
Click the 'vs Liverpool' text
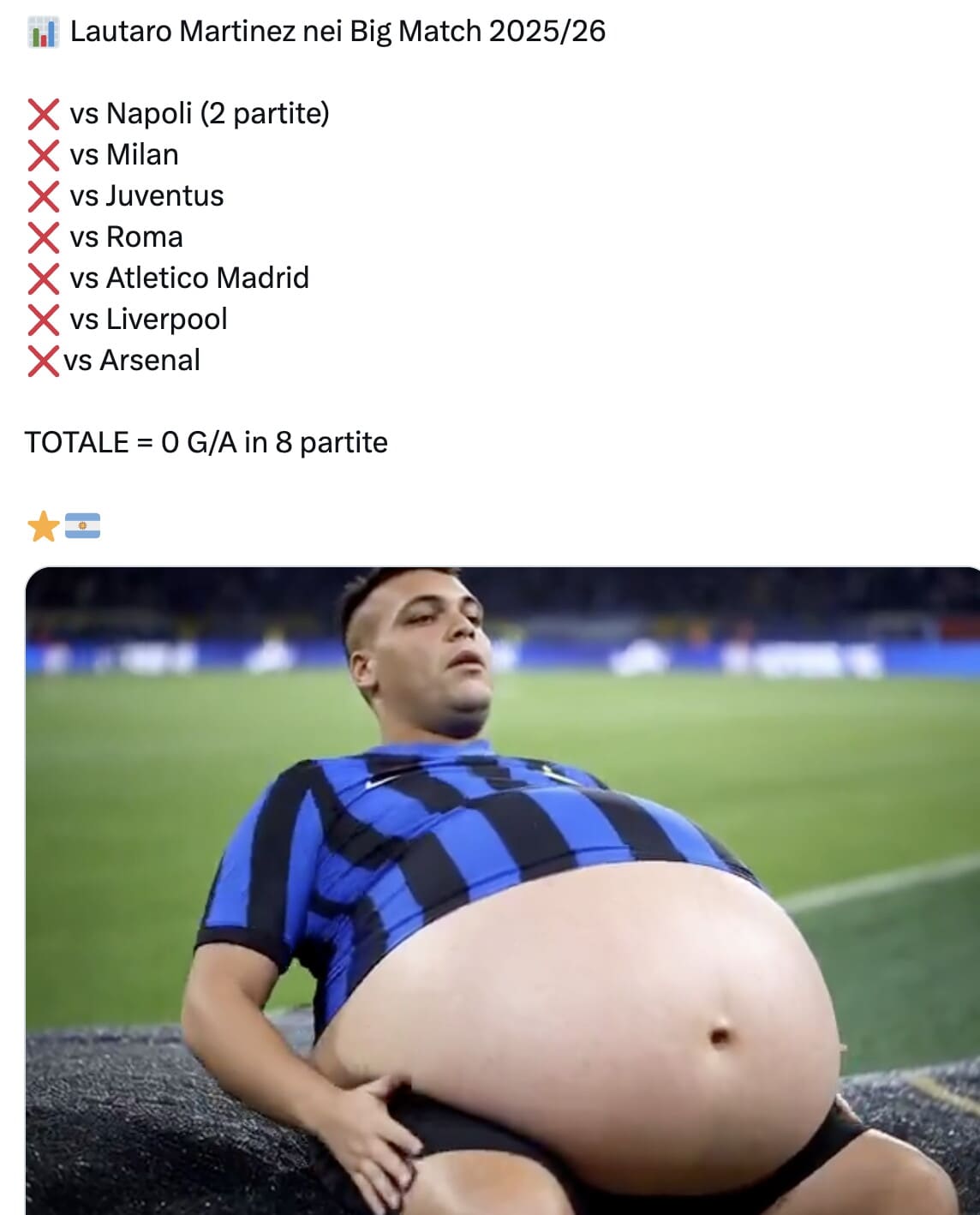pyautogui.click(x=149, y=319)
